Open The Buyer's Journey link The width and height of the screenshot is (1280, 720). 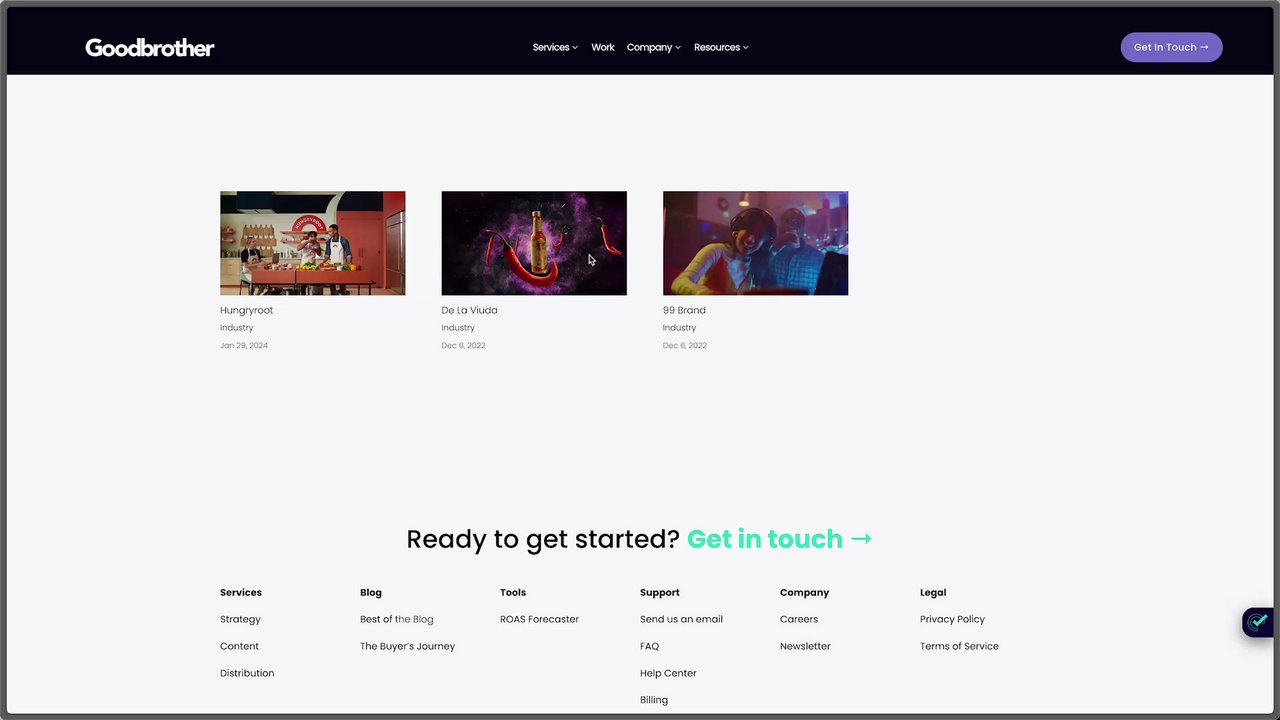[x=407, y=646]
